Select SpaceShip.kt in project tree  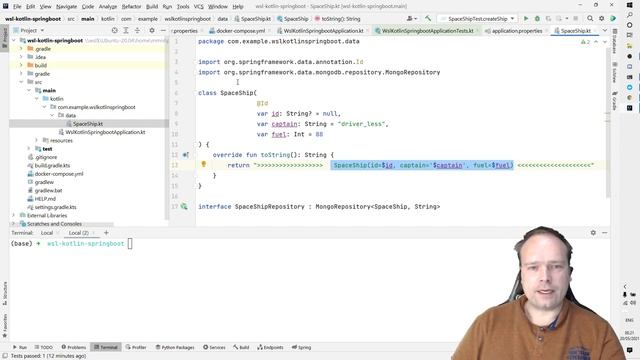(88, 124)
